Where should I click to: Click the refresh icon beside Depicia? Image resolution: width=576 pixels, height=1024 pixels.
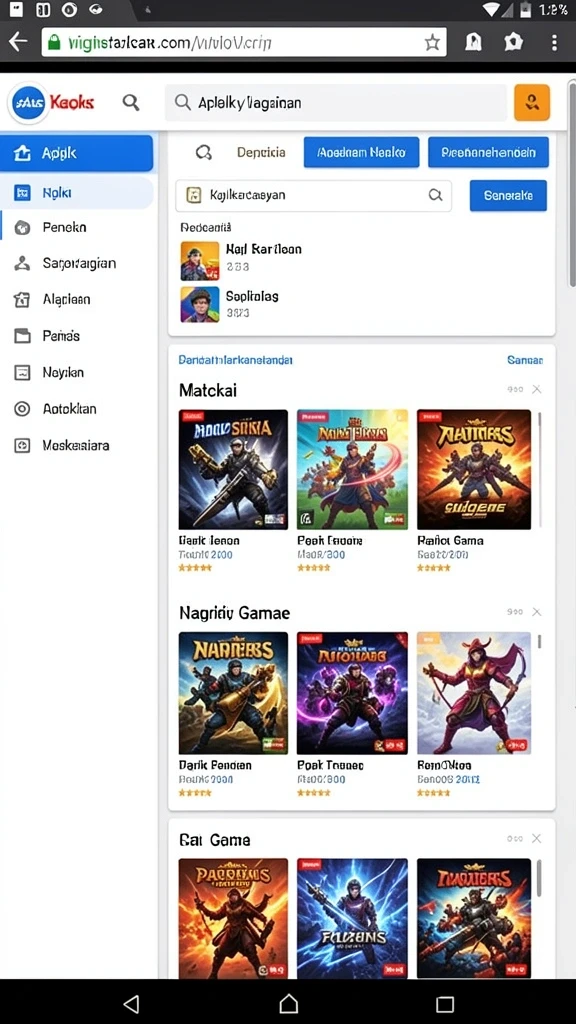(x=204, y=152)
